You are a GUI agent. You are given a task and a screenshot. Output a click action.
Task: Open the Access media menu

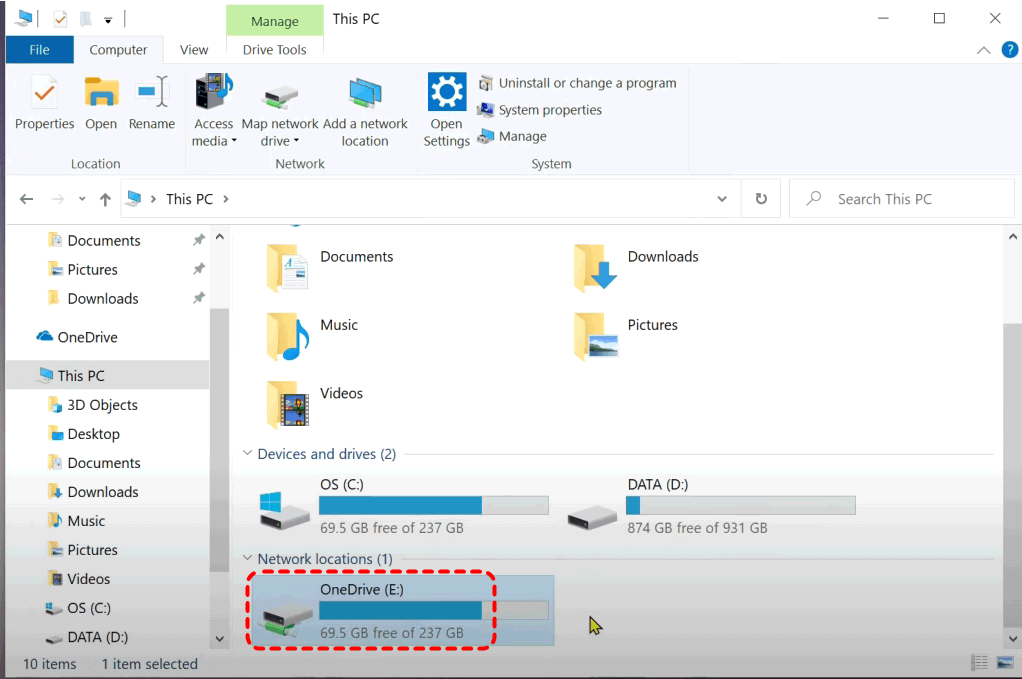click(x=214, y=111)
